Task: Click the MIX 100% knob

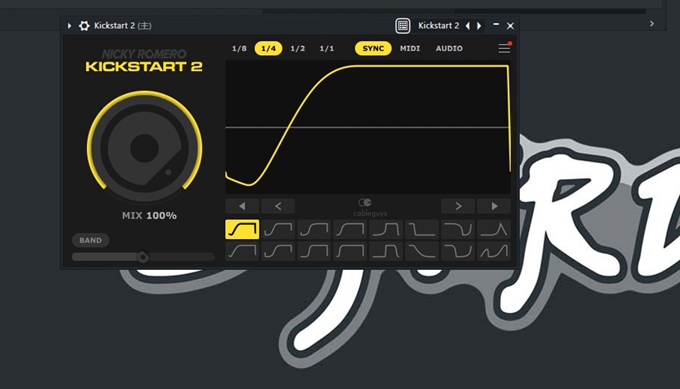Action: (x=144, y=147)
